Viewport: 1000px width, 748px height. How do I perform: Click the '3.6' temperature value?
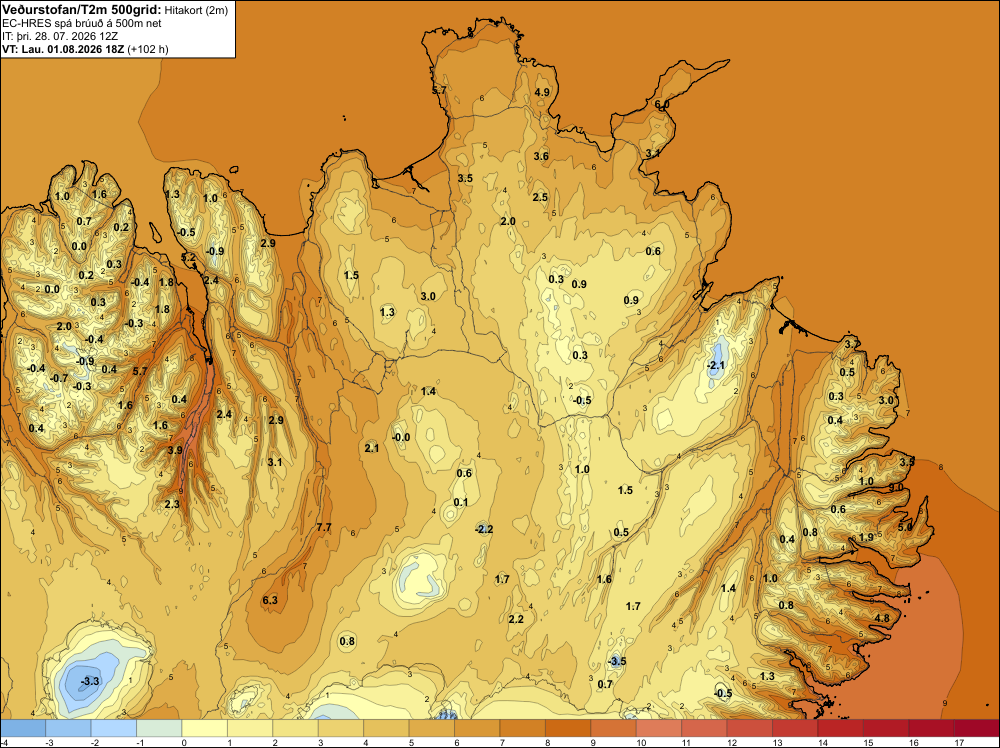click(x=541, y=156)
